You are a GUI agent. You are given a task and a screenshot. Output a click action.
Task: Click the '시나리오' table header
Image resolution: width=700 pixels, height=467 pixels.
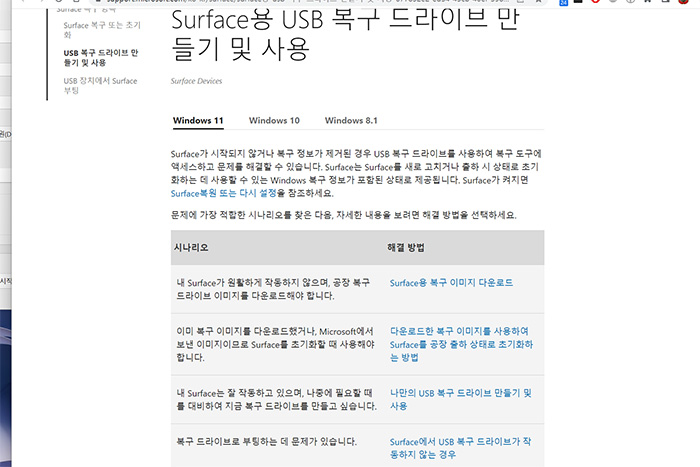191,247
